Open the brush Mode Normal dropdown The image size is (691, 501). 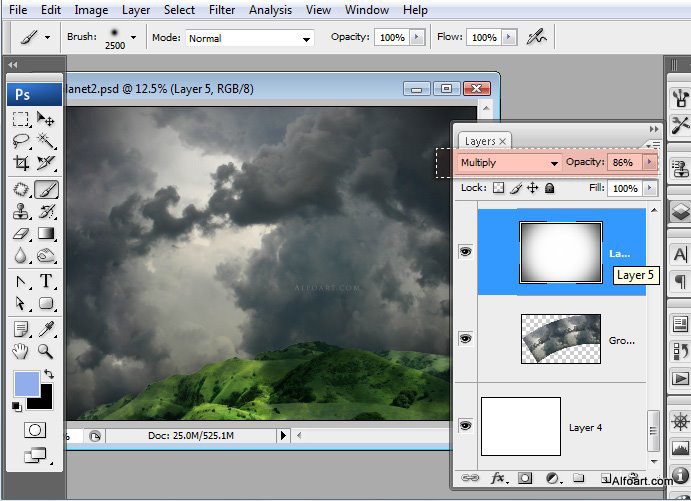click(x=249, y=38)
